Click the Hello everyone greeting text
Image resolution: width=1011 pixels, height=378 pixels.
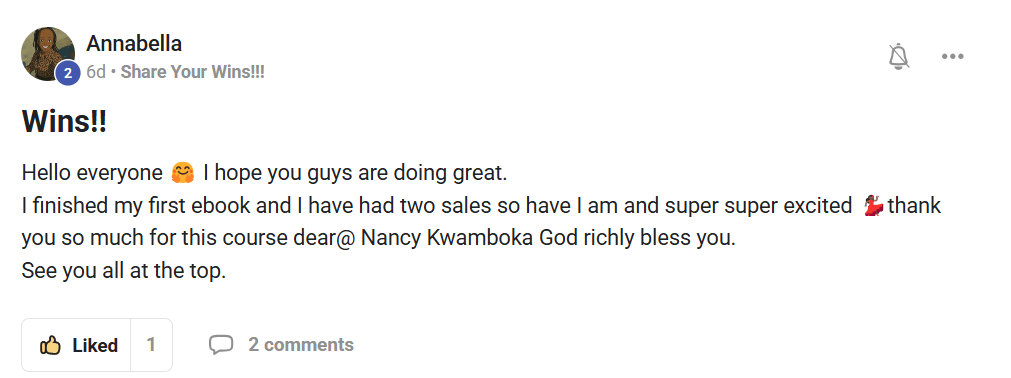pyautogui.click(x=92, y=174)
